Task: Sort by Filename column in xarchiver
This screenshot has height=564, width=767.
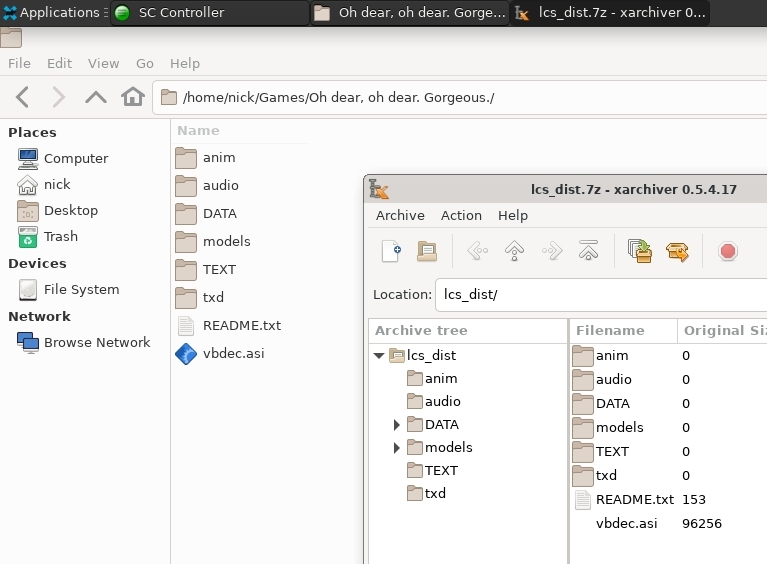Action: pyautogui.click(x=623, y=331)
